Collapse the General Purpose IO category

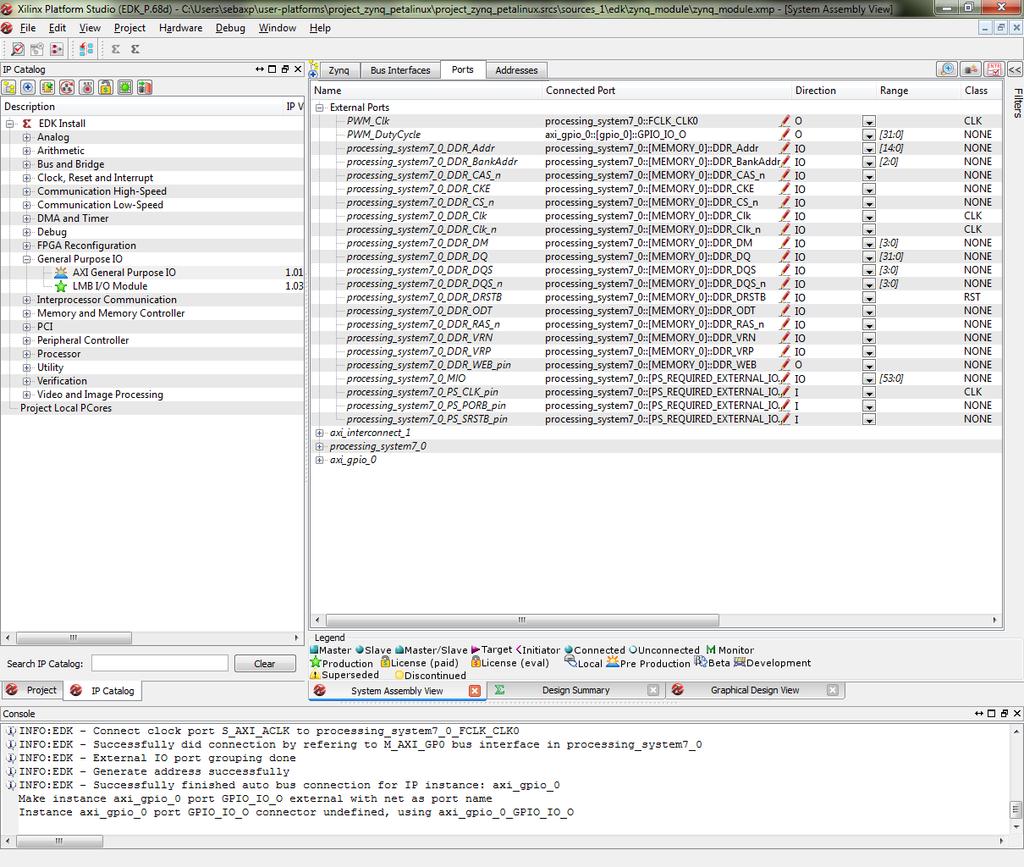click(x=27, y=259)
